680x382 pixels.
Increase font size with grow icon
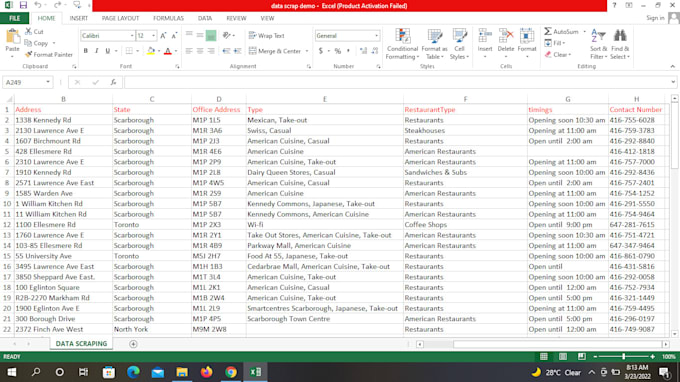tap(163, 36)
